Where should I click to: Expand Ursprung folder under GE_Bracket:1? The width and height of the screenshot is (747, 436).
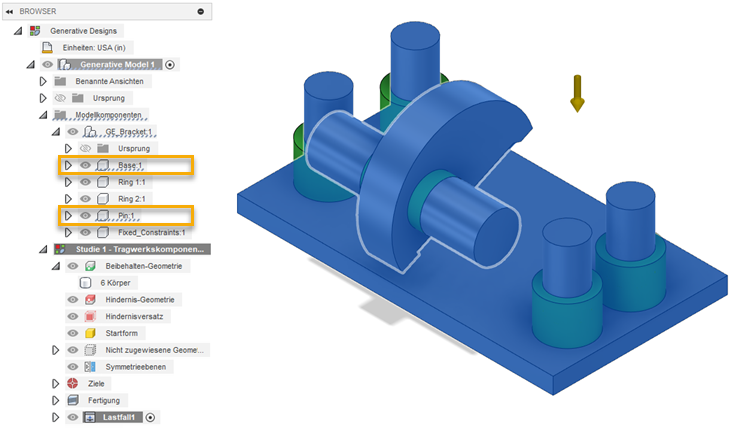(68, 149)
